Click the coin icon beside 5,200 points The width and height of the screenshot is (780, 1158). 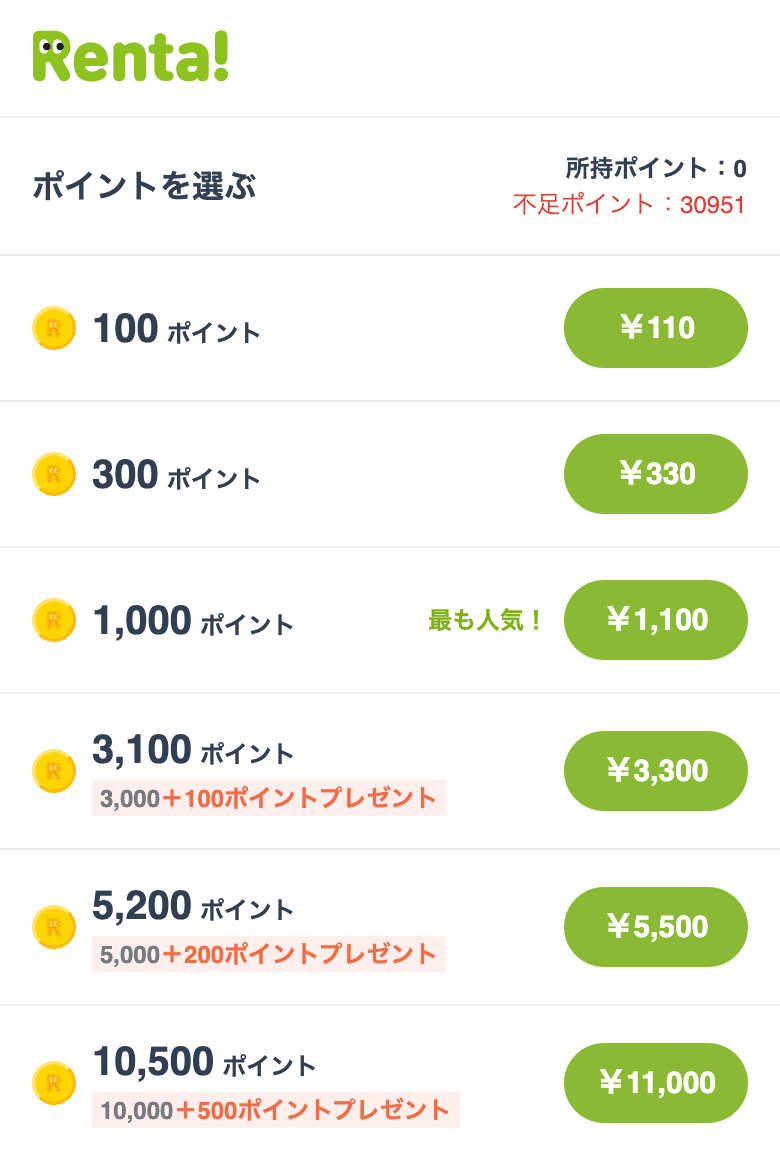coord(54,927)
